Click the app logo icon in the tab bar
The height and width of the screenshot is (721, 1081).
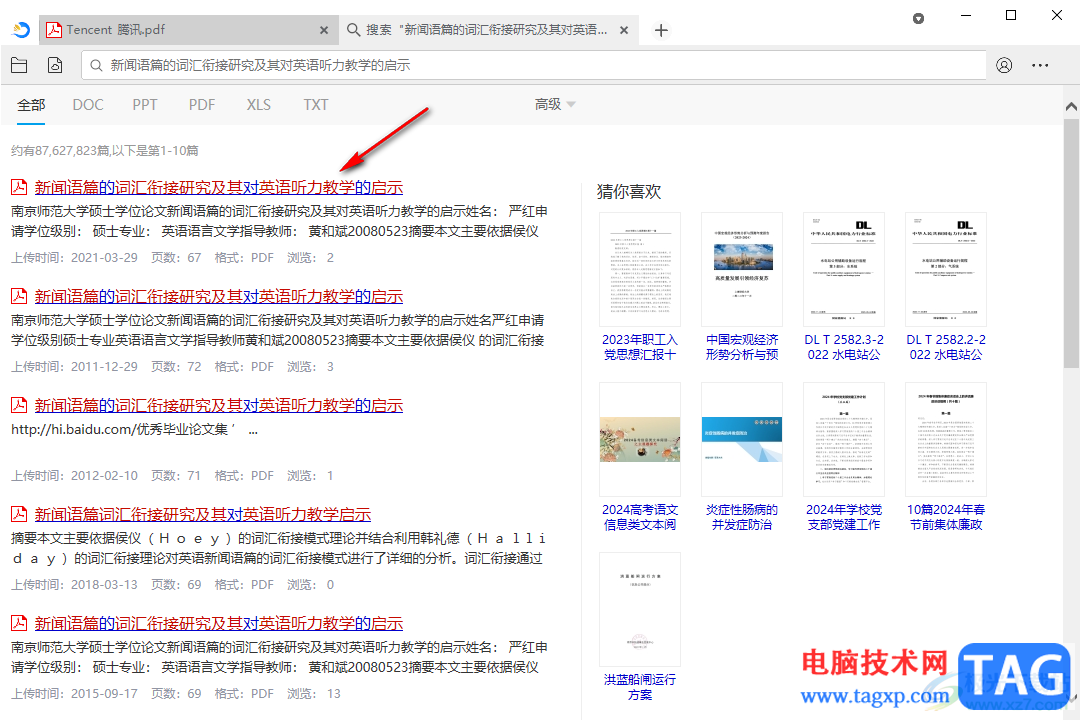point(21,30)
